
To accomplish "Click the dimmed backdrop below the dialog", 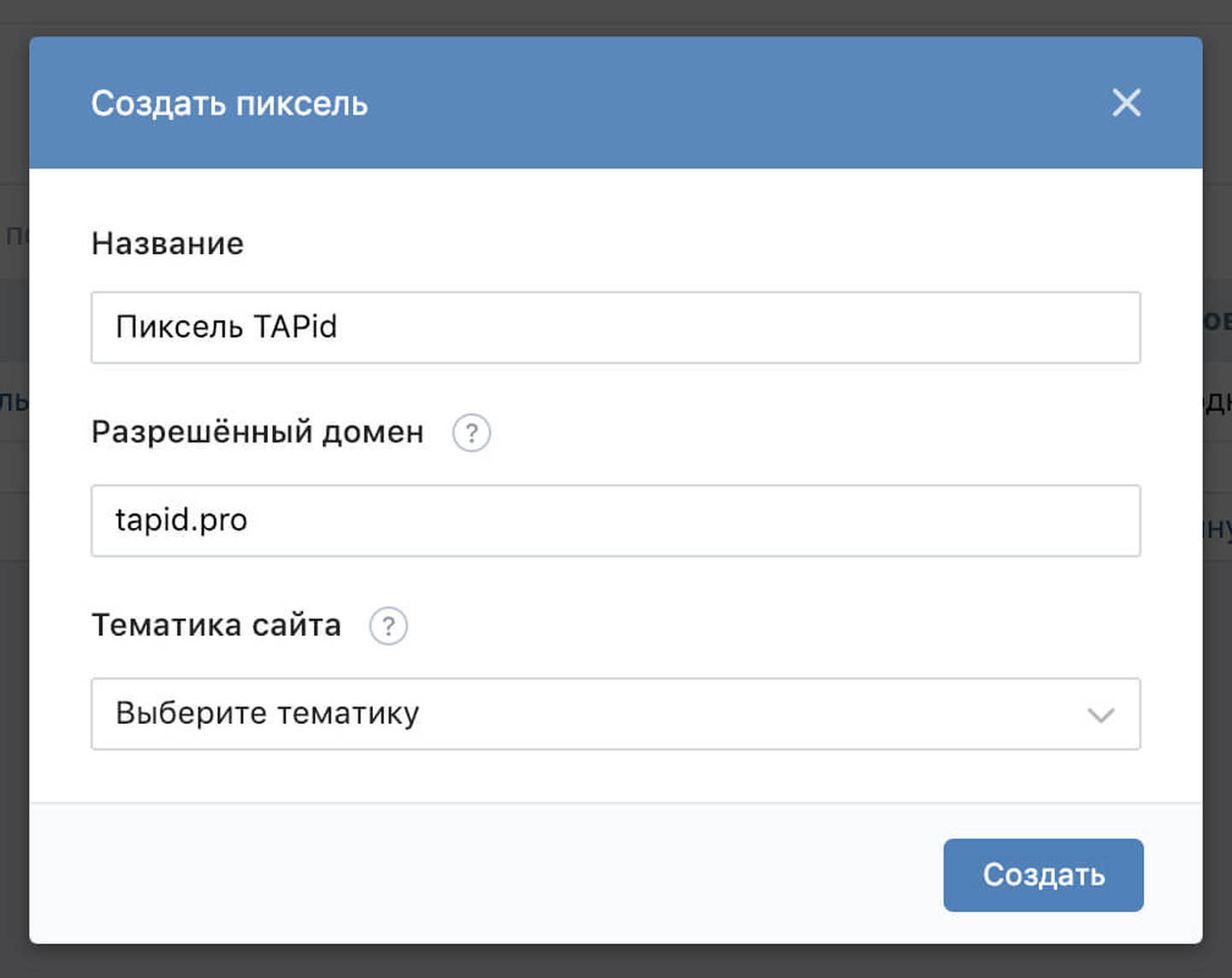I will tap(616, 962).
